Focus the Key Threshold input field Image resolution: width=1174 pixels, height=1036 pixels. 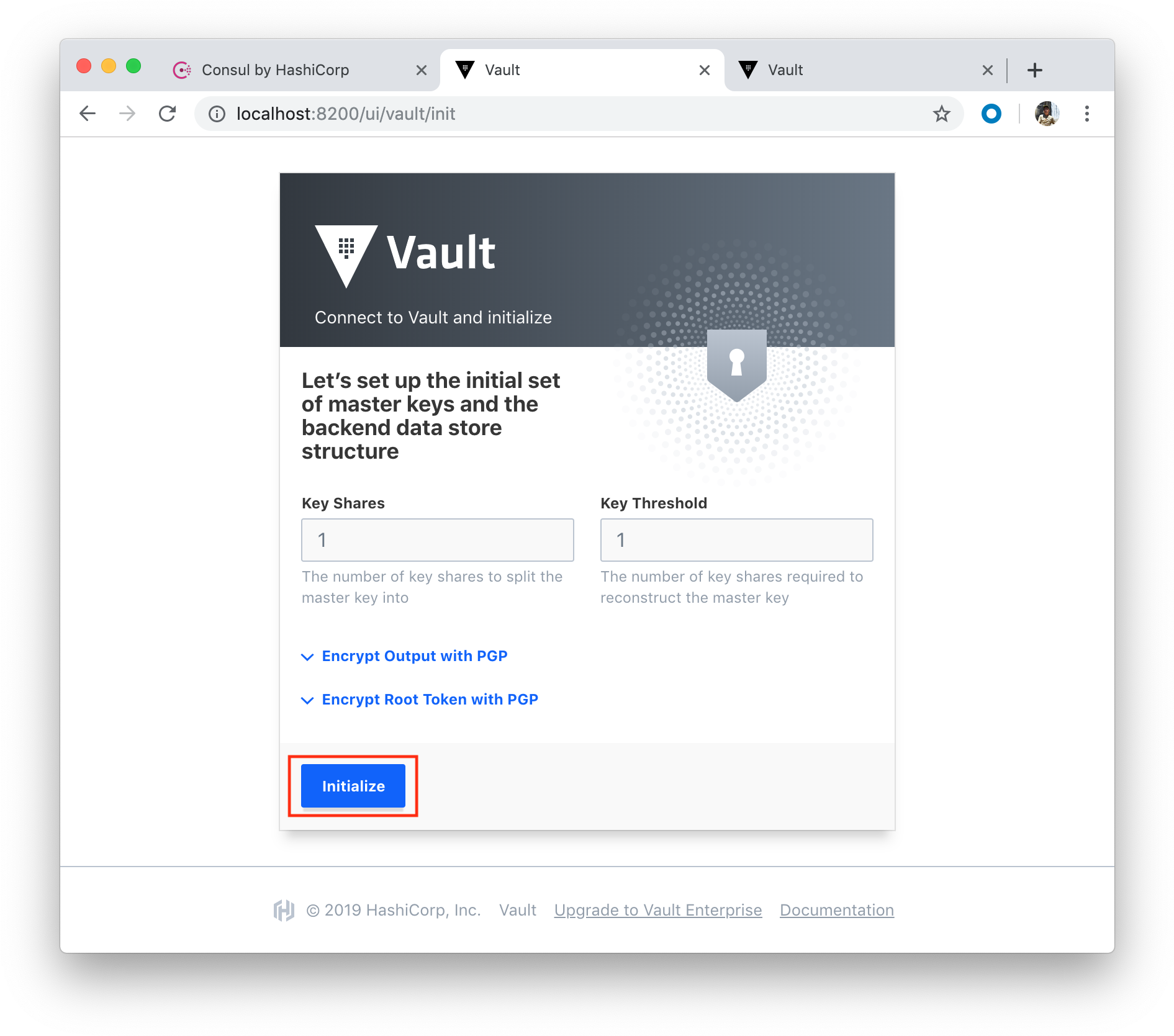pos(737,540)
